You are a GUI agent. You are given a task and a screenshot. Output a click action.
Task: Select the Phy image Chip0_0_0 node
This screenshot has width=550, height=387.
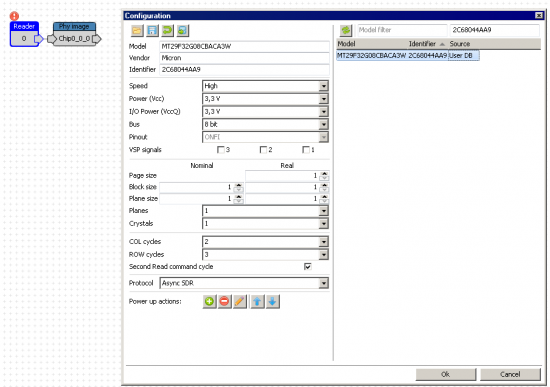click(x=74, y=34)
